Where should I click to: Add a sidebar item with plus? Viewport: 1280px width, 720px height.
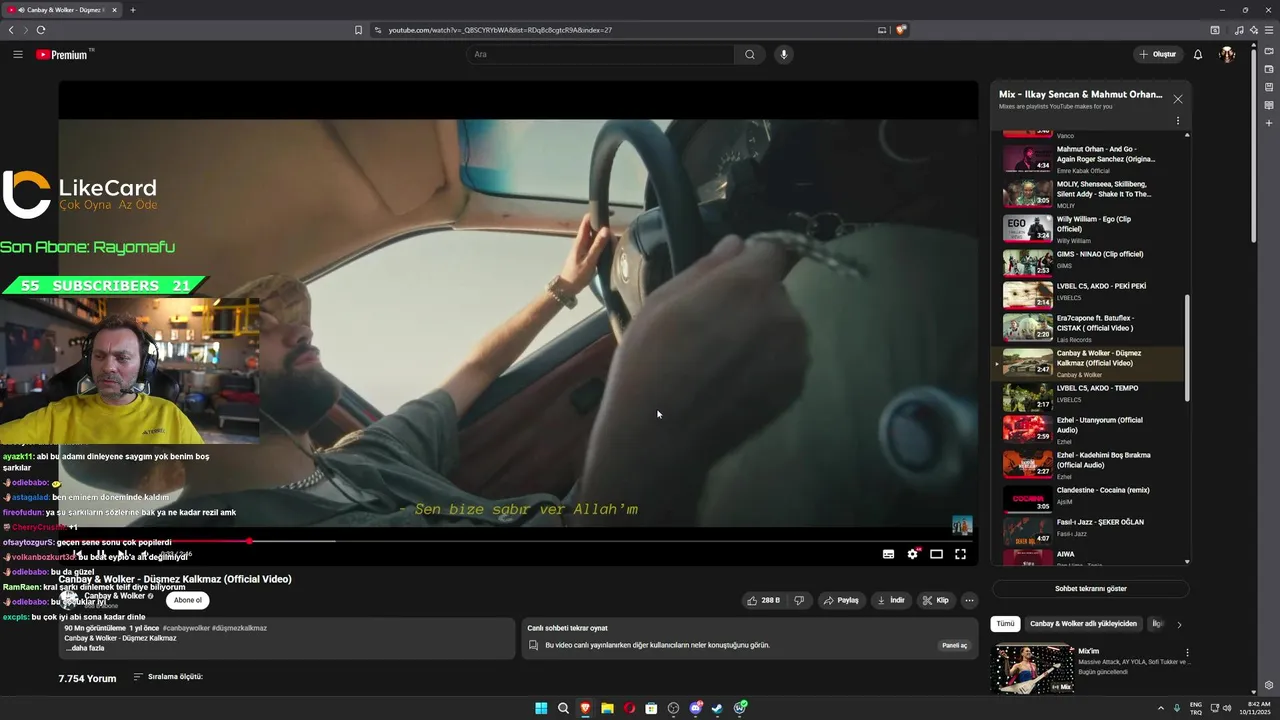(1269, 123)
